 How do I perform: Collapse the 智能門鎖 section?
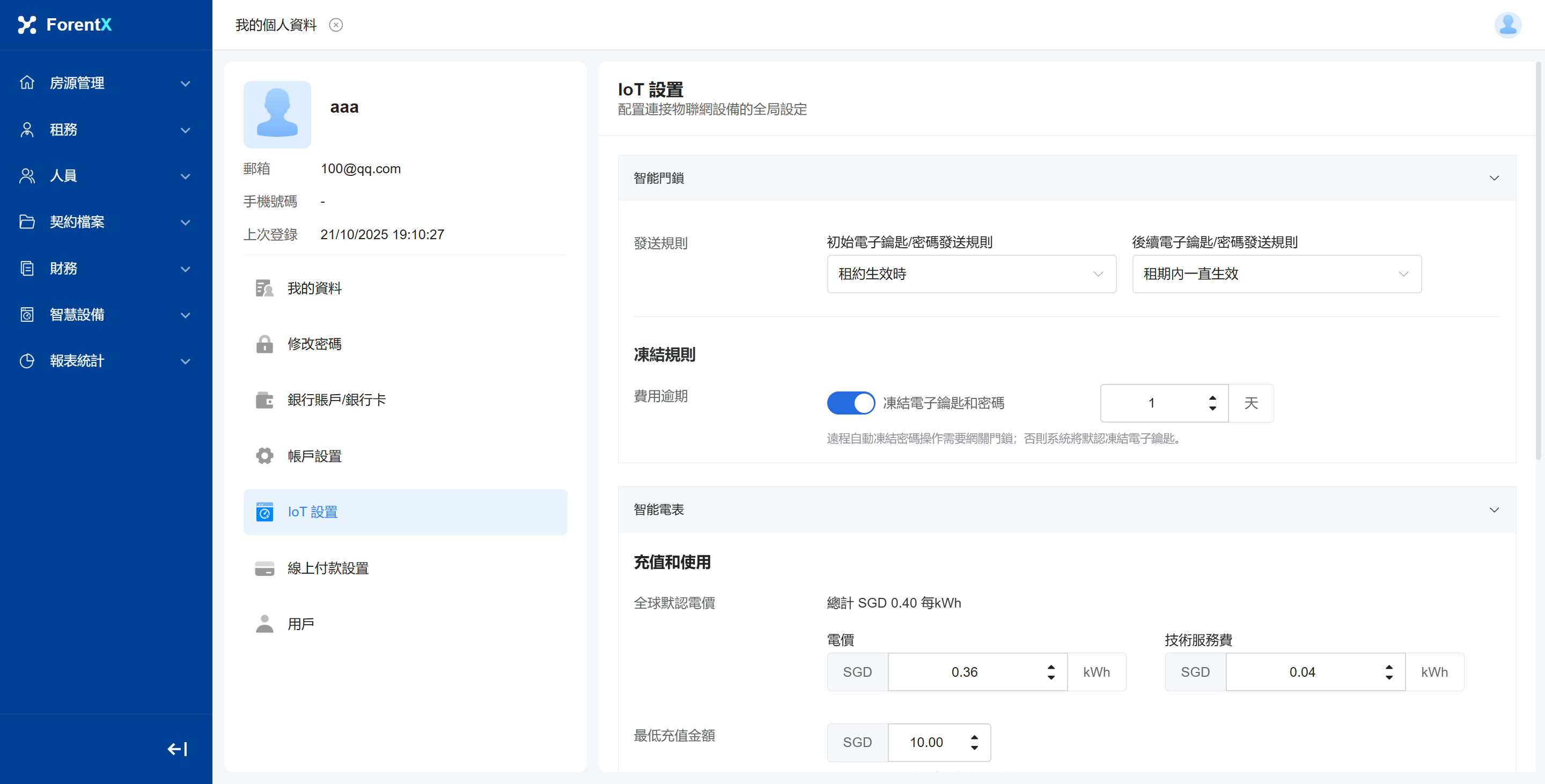[1493, 178]
